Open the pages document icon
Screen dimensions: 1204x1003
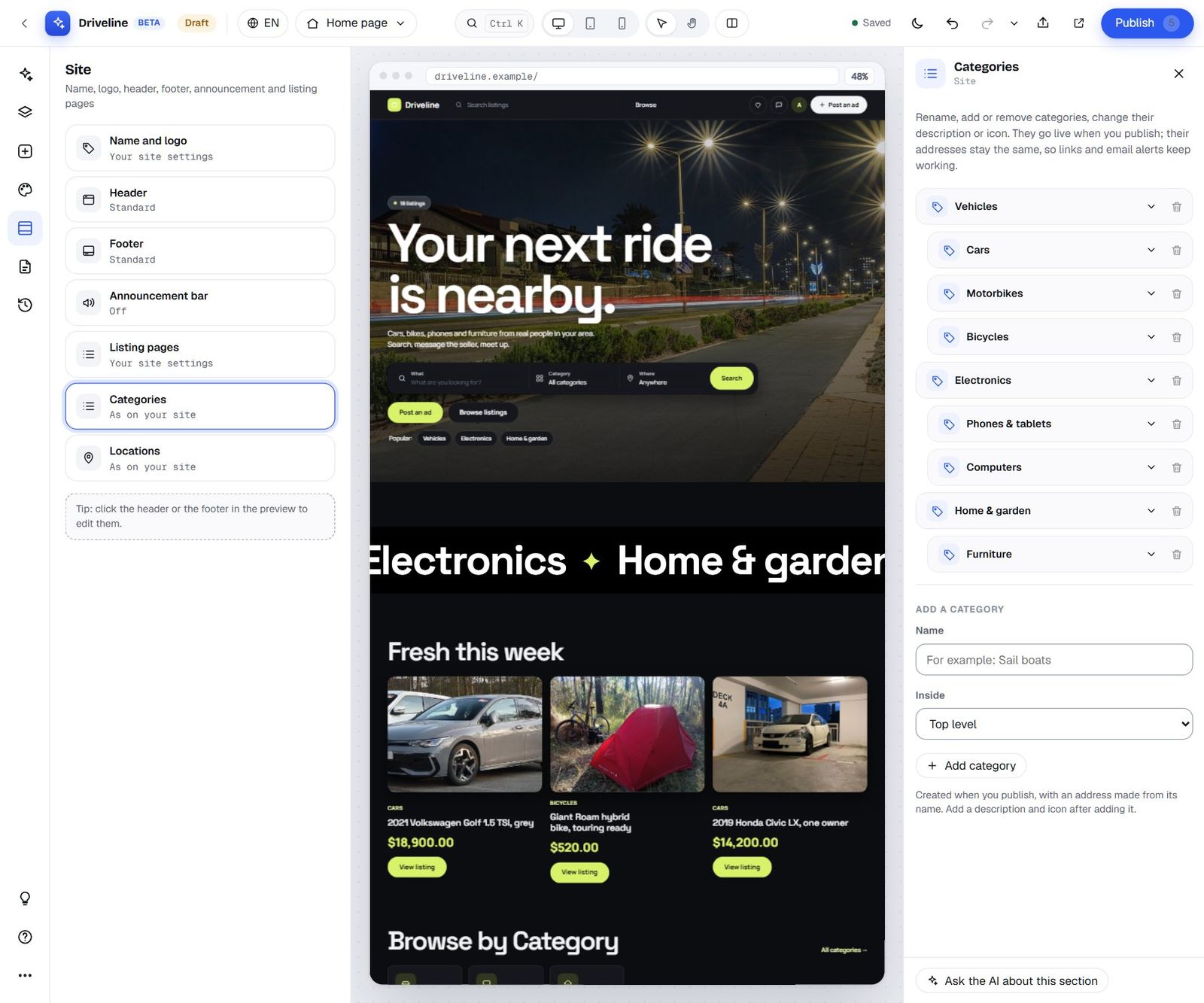pyautogui.click(x=25, y=266)
